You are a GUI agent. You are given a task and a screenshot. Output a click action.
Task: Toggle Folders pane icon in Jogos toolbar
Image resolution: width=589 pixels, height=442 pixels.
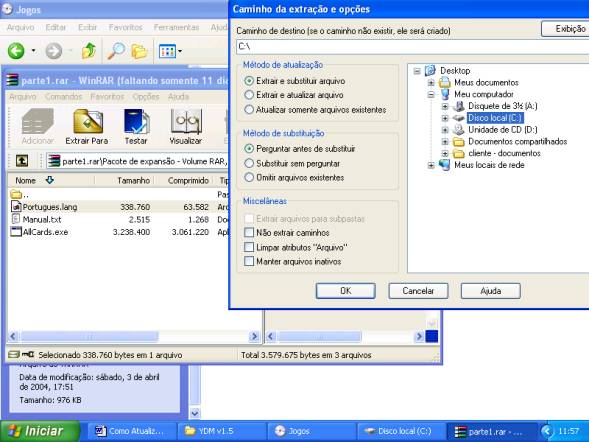coord(139,51)
